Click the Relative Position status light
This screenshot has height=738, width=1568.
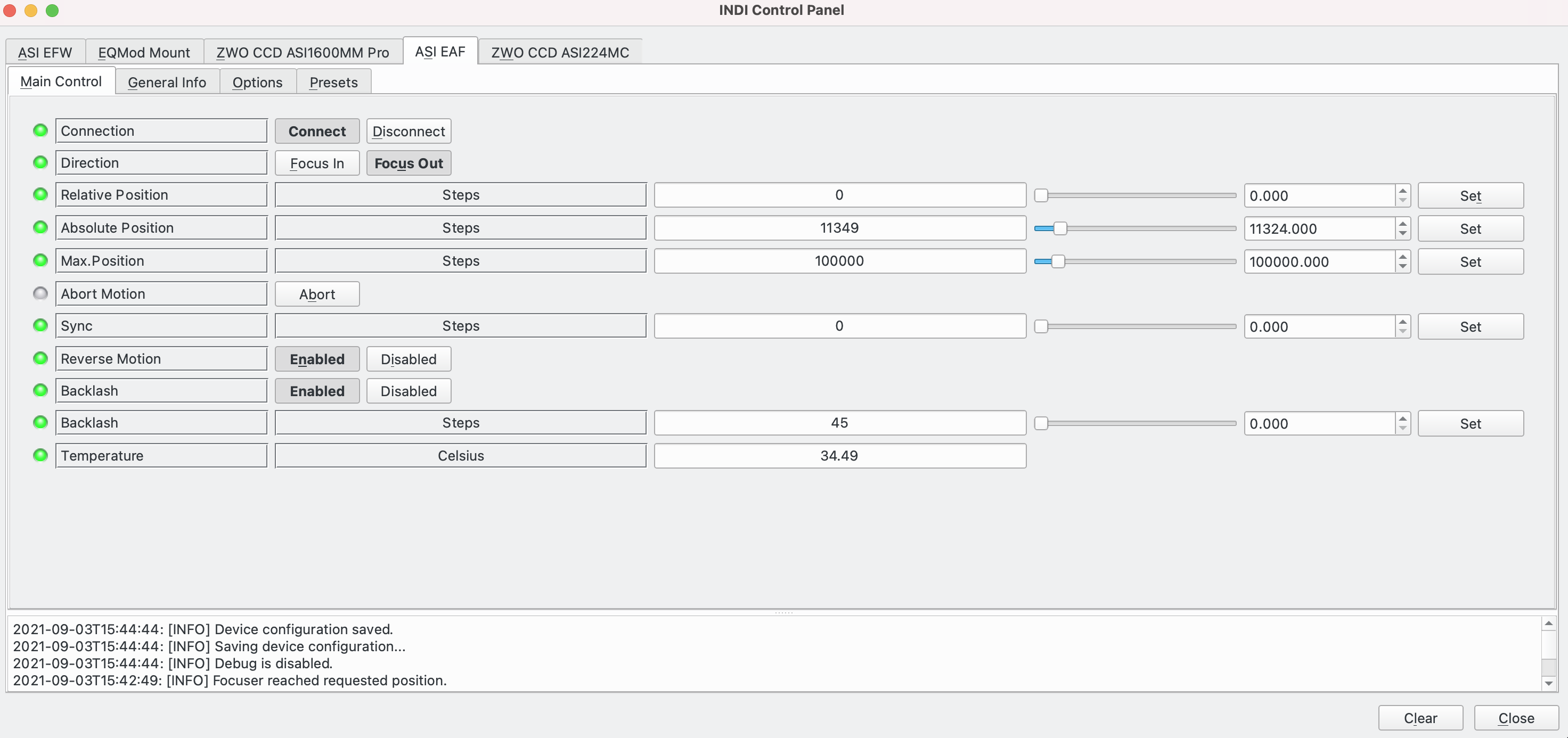coord(40,195)
